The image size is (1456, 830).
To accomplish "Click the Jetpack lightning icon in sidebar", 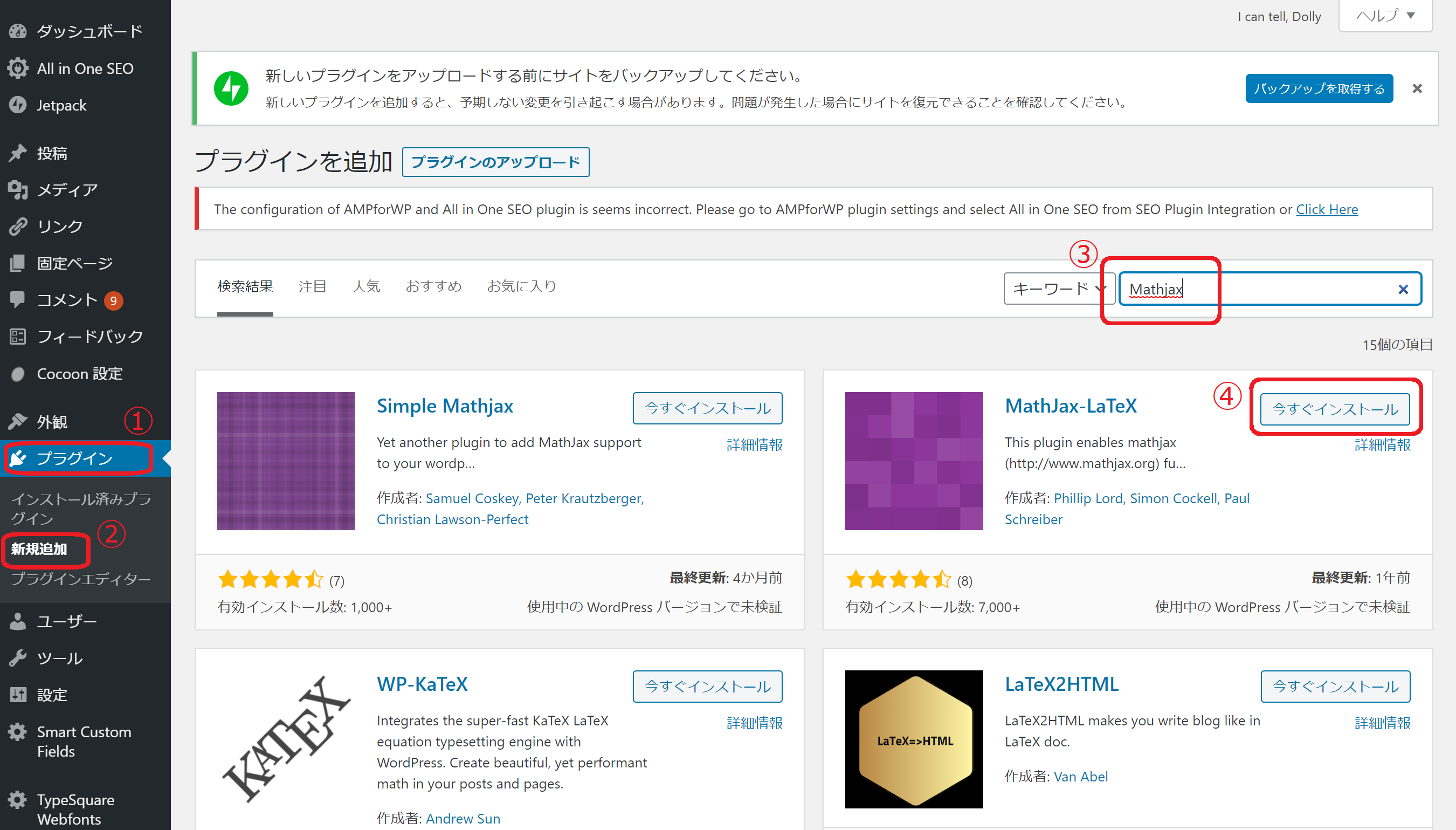I will (18, 105).
